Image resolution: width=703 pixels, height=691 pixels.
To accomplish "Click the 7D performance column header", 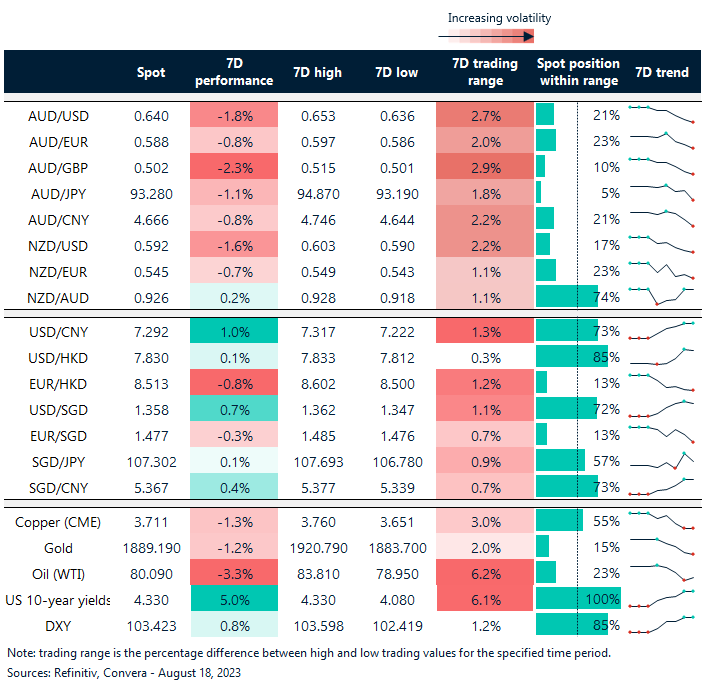I will pos(233,72).
